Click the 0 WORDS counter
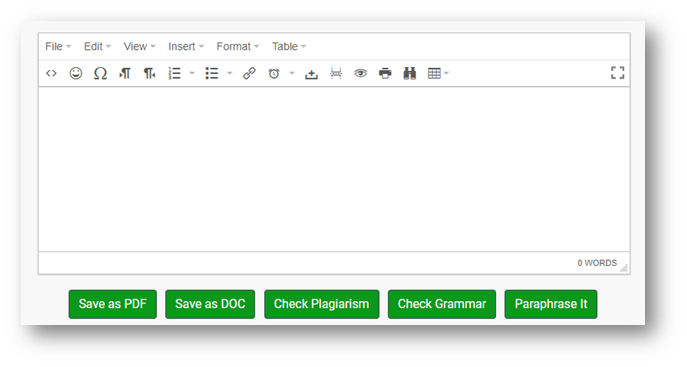 coord(597,263)
